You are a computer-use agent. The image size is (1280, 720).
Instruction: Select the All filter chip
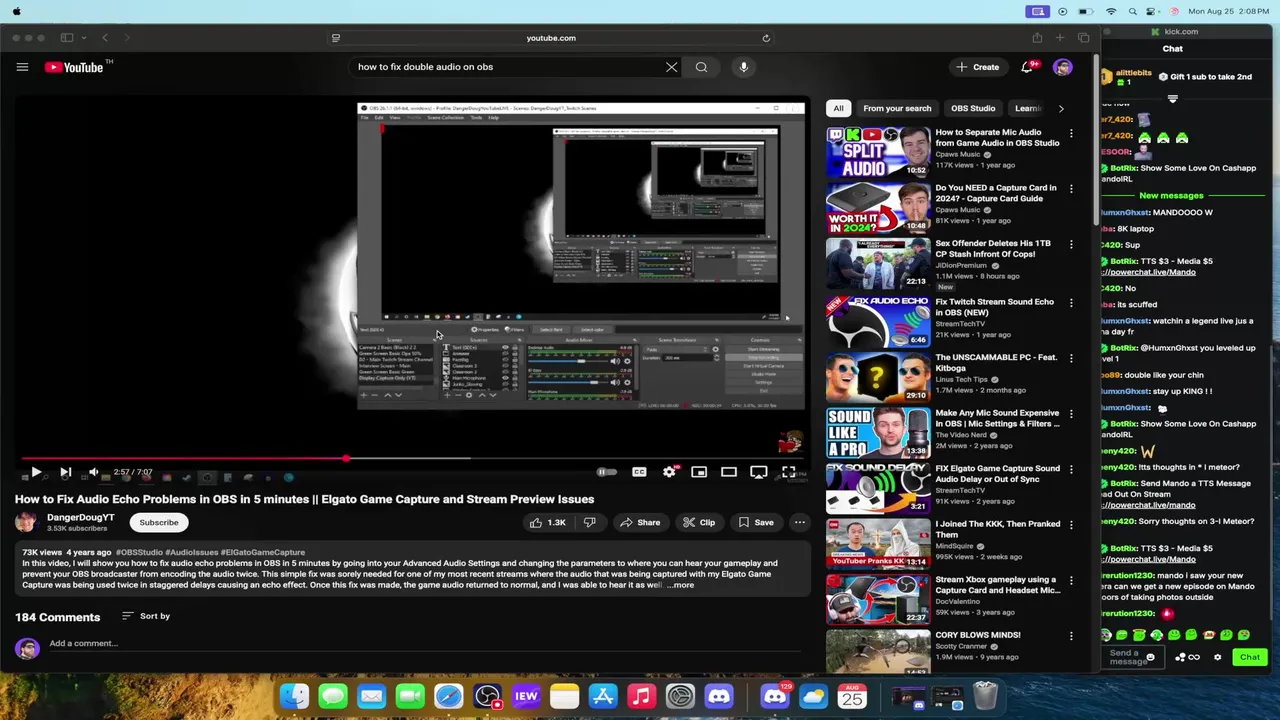(838, 108)
